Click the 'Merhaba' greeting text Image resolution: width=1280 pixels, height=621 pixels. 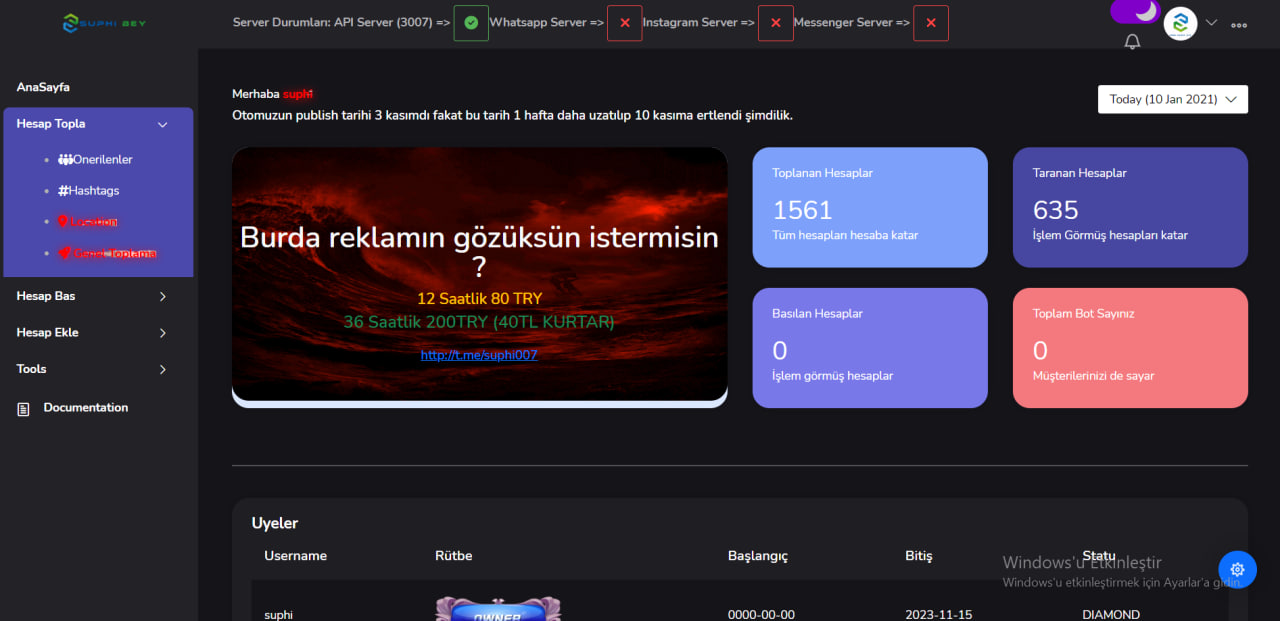point(256,94)
